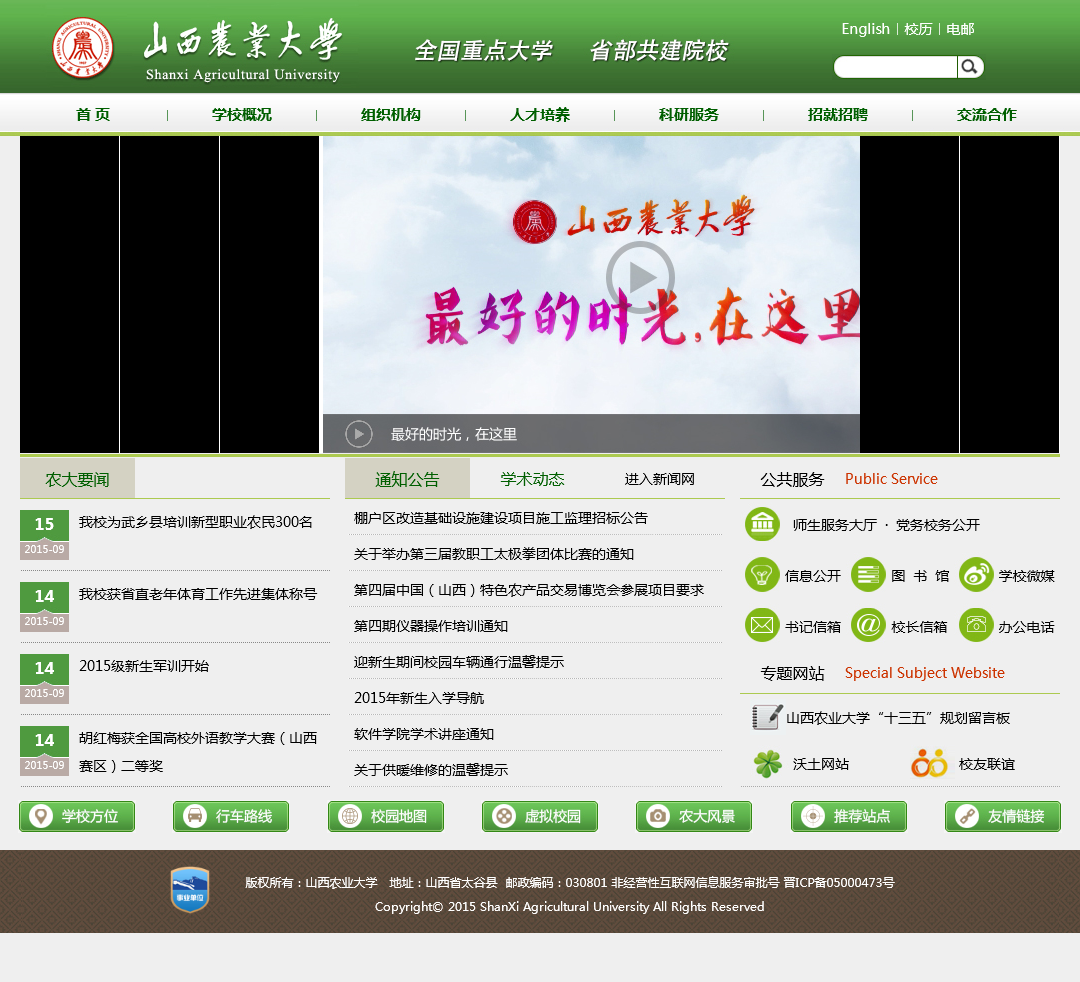Open the 组织机构 navigation menu
Image resolution: width=1080 pixels, height=982 pixels.
coord(391,114)
